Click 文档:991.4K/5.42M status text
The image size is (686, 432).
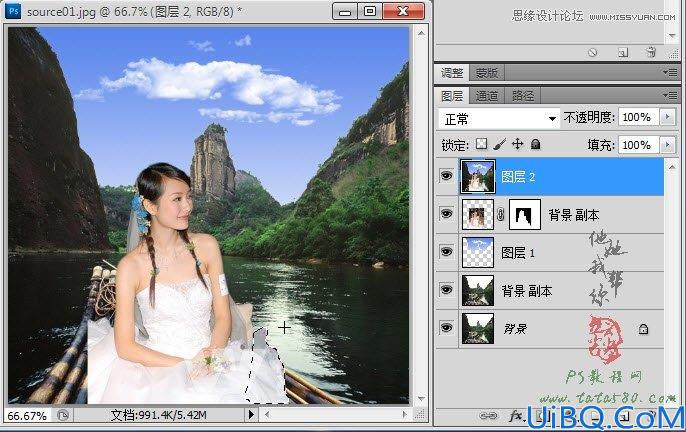pyautogui.click(x=158, y=415)
